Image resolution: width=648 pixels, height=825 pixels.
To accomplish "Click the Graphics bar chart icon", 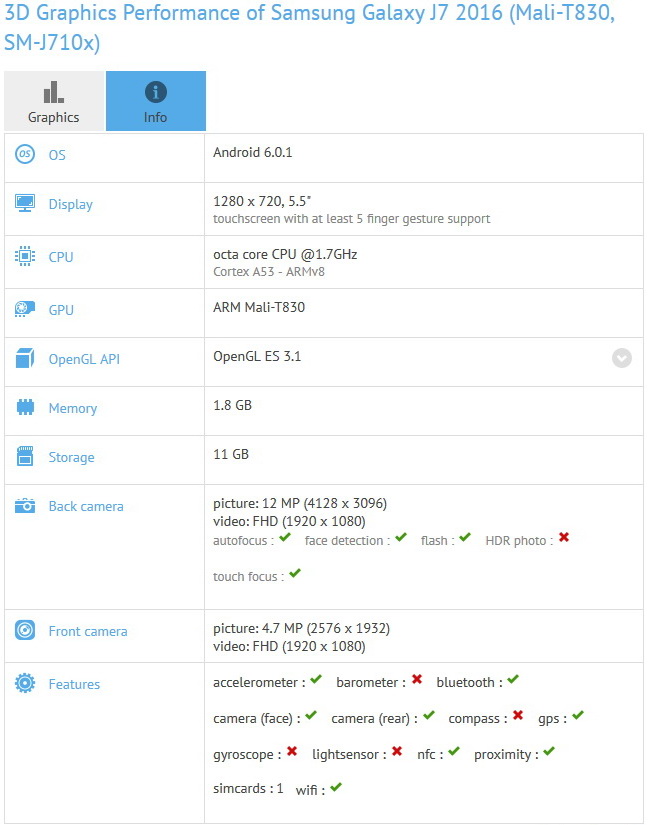I will pos(54,92).
